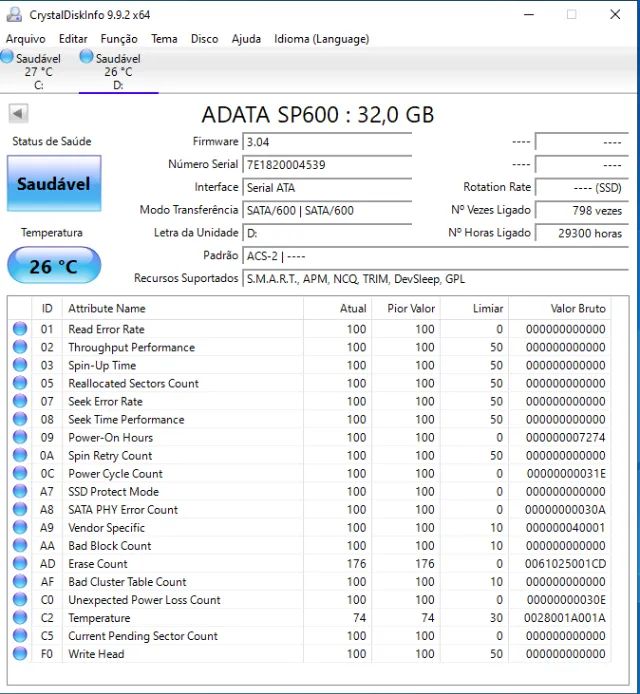Viewport: 640px width, 694px height.
Task: Click the Atual column header
Action: tap(338, 308)
